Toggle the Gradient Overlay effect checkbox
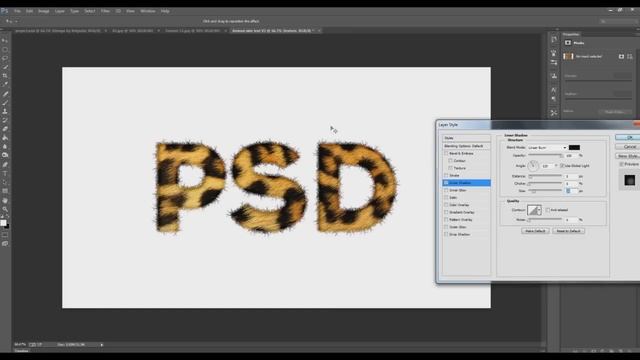Screen dimensions: 640x360 point(446,212)
